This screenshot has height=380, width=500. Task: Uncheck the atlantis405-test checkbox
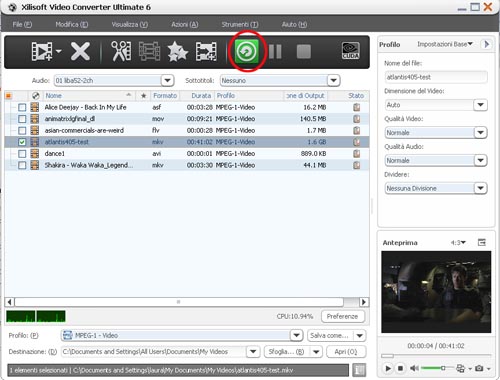pyautogui.click(x=22, y=142)
